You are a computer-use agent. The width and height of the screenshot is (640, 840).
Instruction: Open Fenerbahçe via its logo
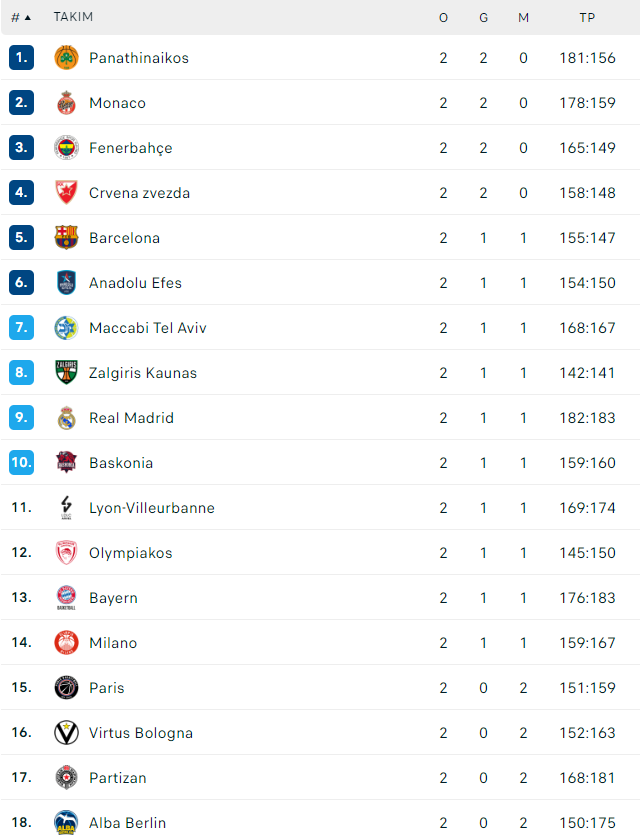[66, 148]
